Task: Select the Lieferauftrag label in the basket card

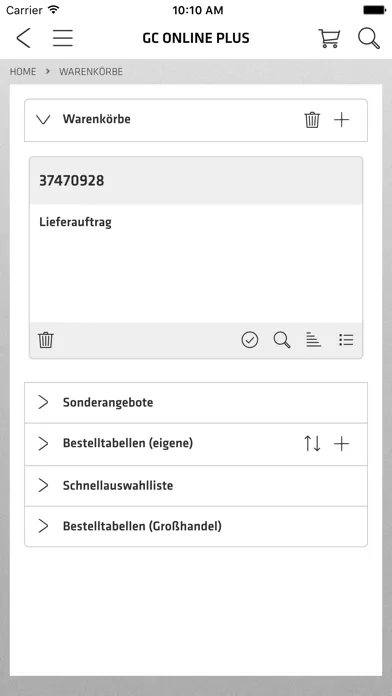Action: (75, 222)
